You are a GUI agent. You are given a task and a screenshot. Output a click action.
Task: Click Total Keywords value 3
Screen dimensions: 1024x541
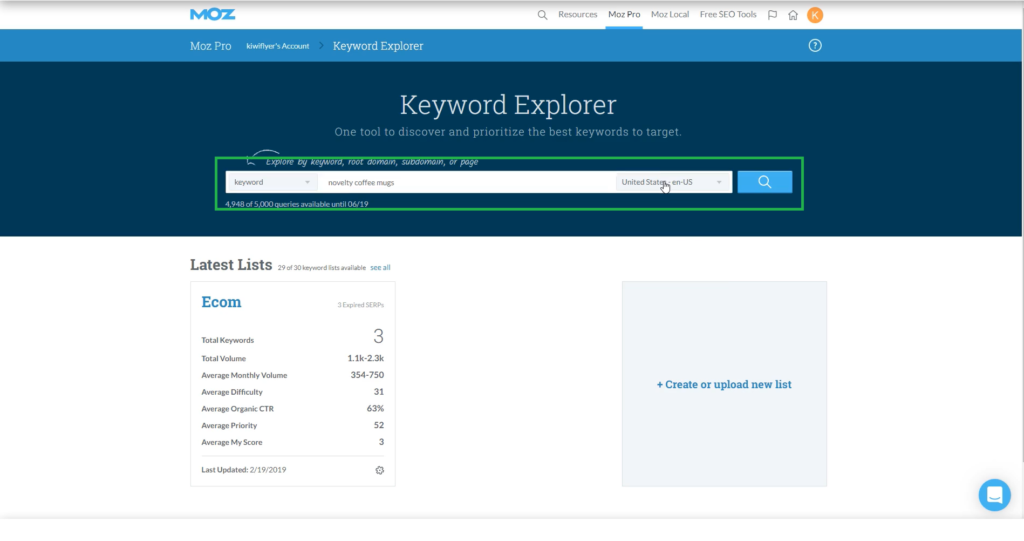click(378, 336)
